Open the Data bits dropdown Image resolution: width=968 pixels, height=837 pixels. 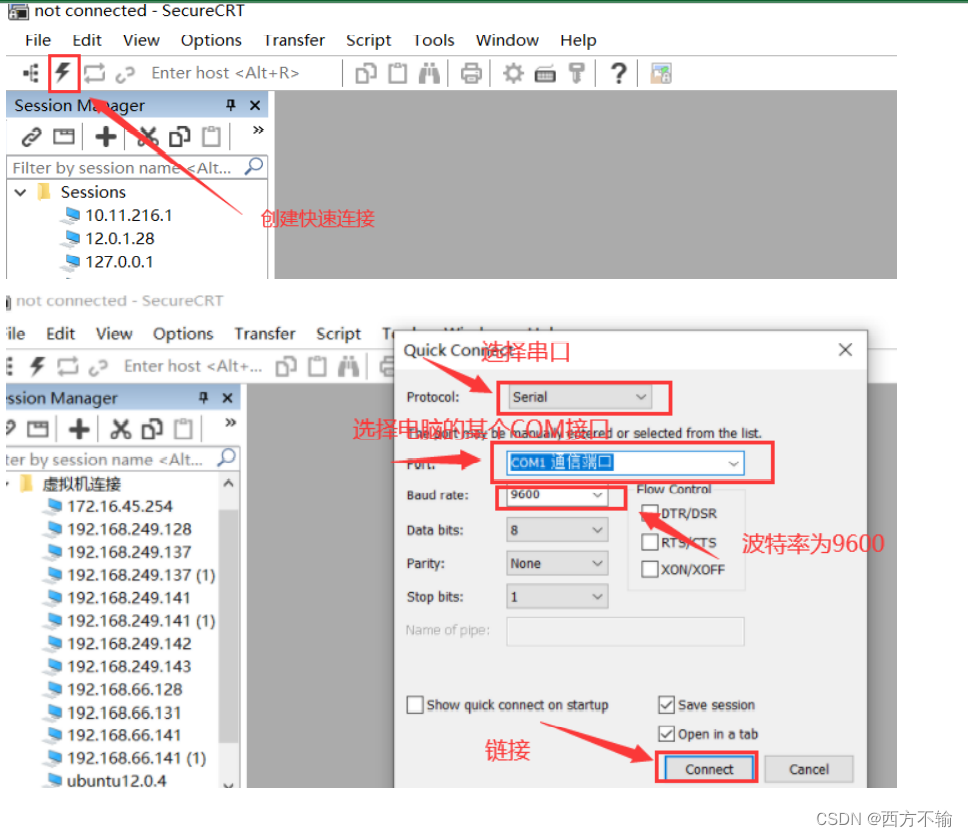[557, 530]
